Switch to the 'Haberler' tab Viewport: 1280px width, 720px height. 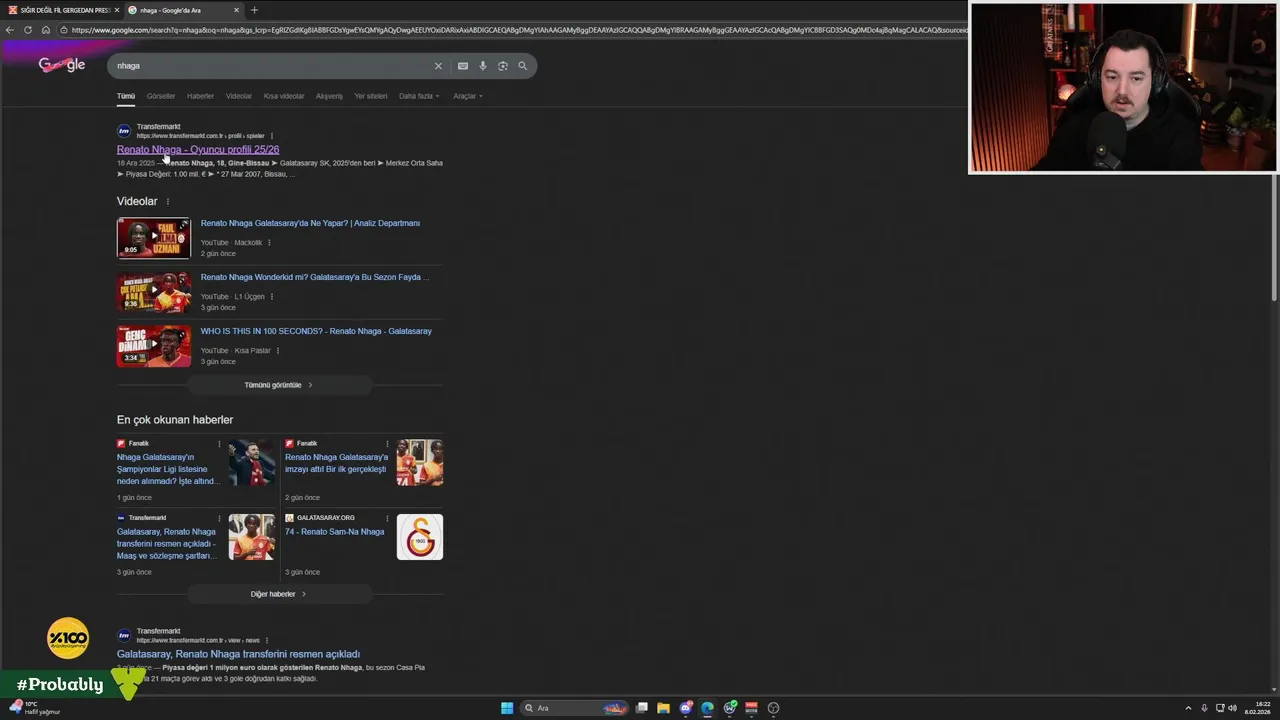click(x=200, y=96)
